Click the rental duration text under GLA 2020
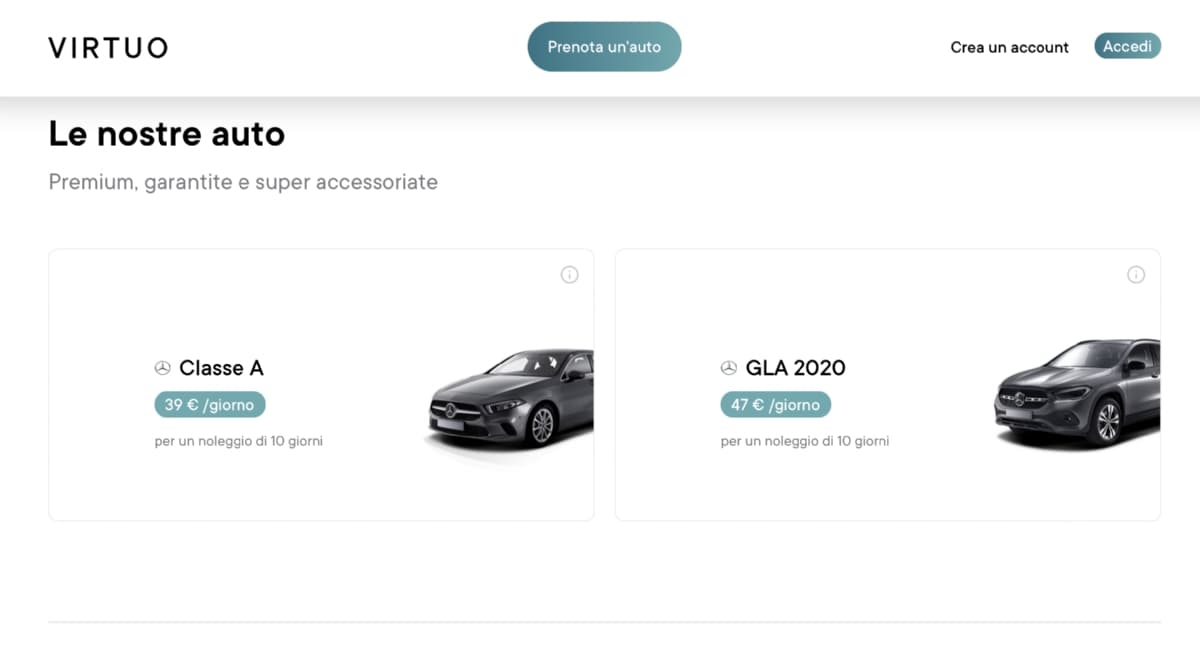 pos(805,441)
